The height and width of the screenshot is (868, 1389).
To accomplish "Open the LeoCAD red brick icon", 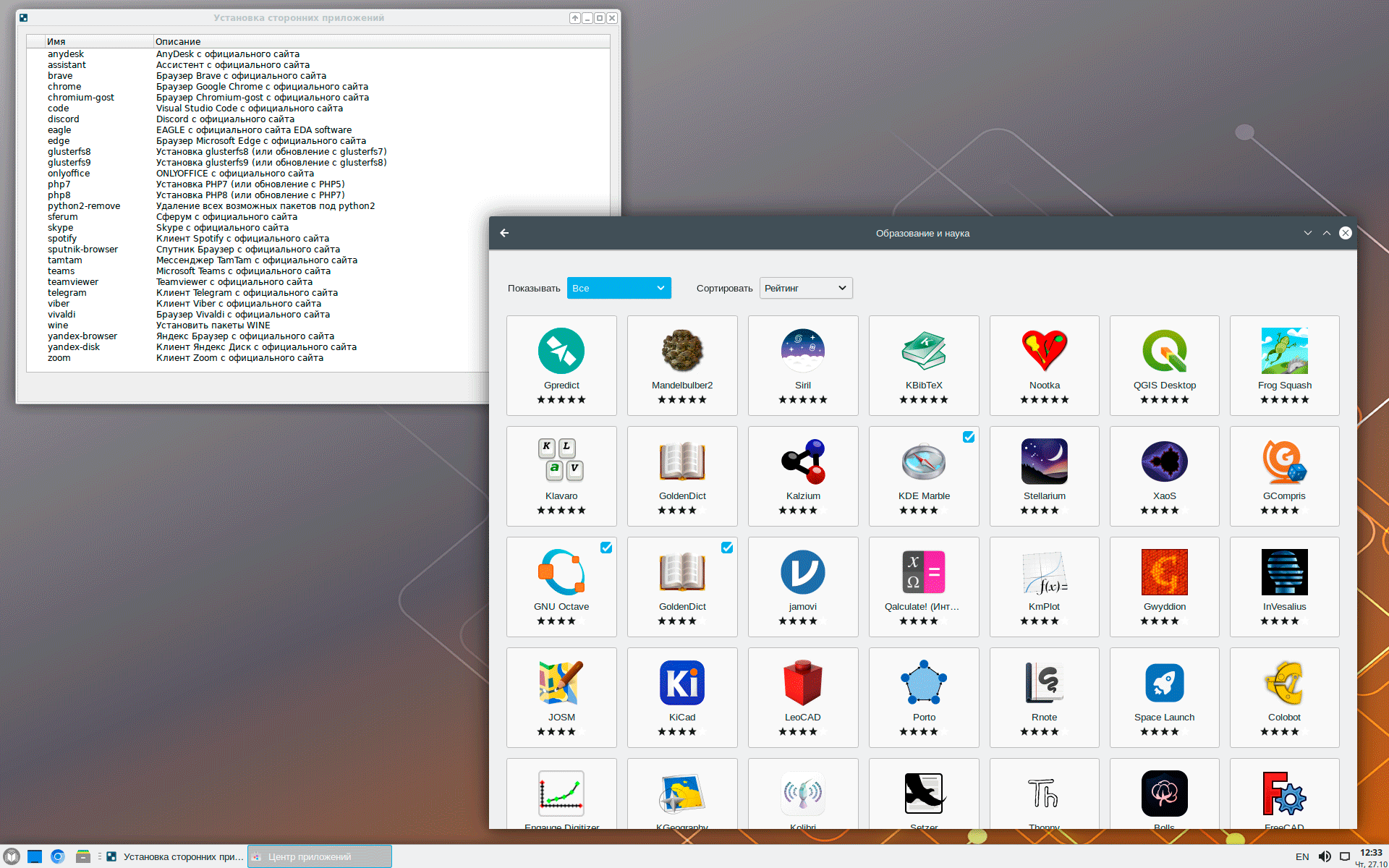I will (802, 683).
